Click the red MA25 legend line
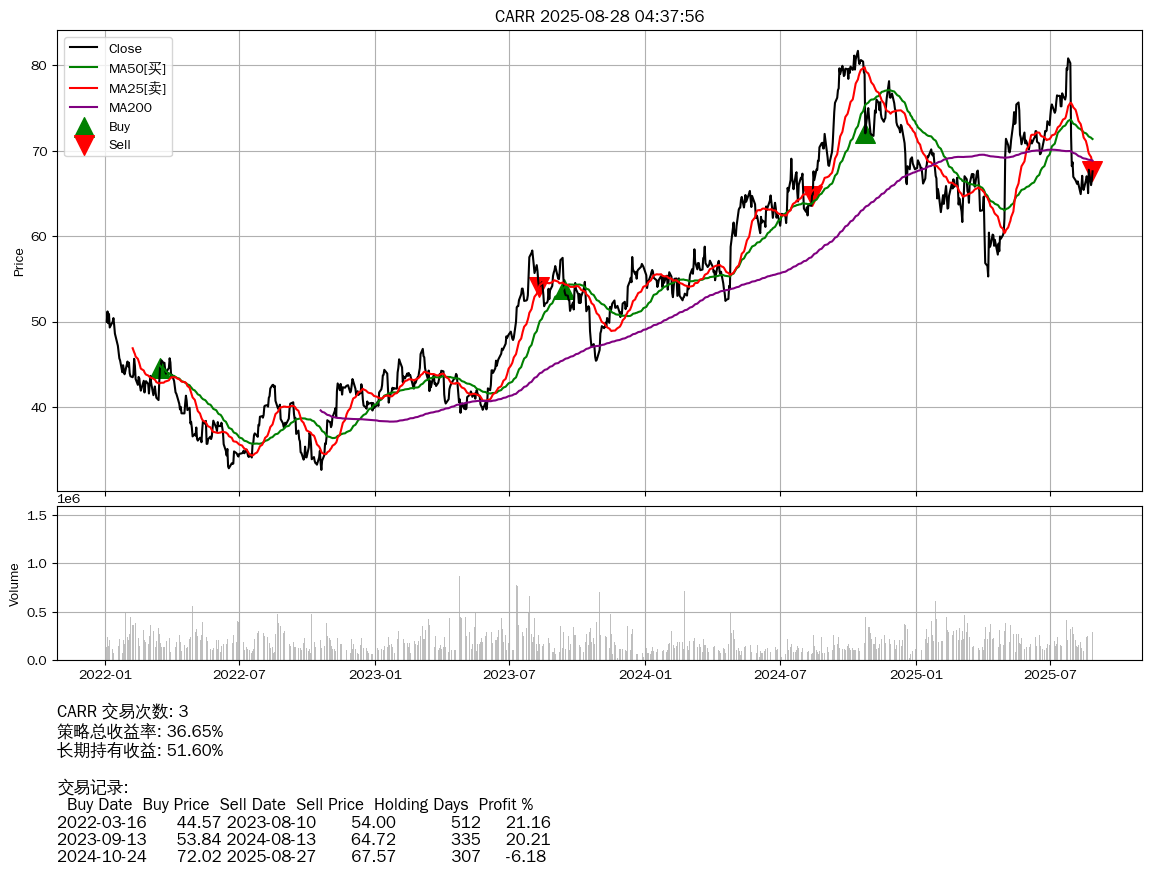This screenshot has width=1152, height=875. click(x=85, y=88)
